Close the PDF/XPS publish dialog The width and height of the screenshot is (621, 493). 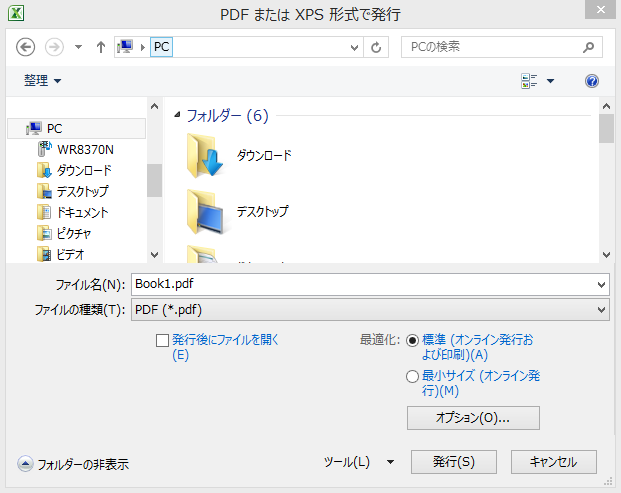600,10
